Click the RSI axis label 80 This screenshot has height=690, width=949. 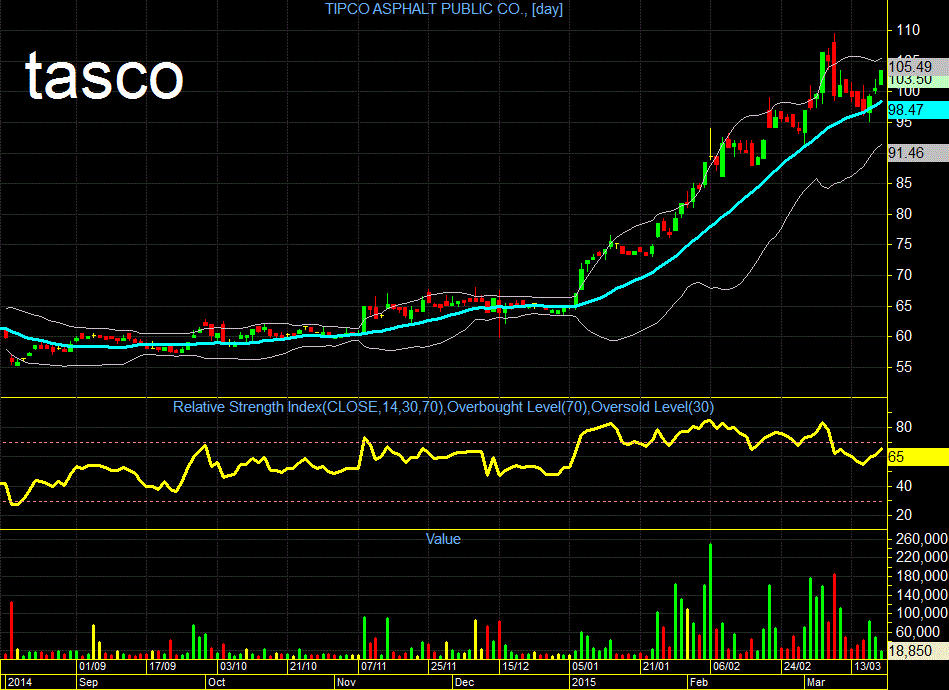tap(904, 427)
